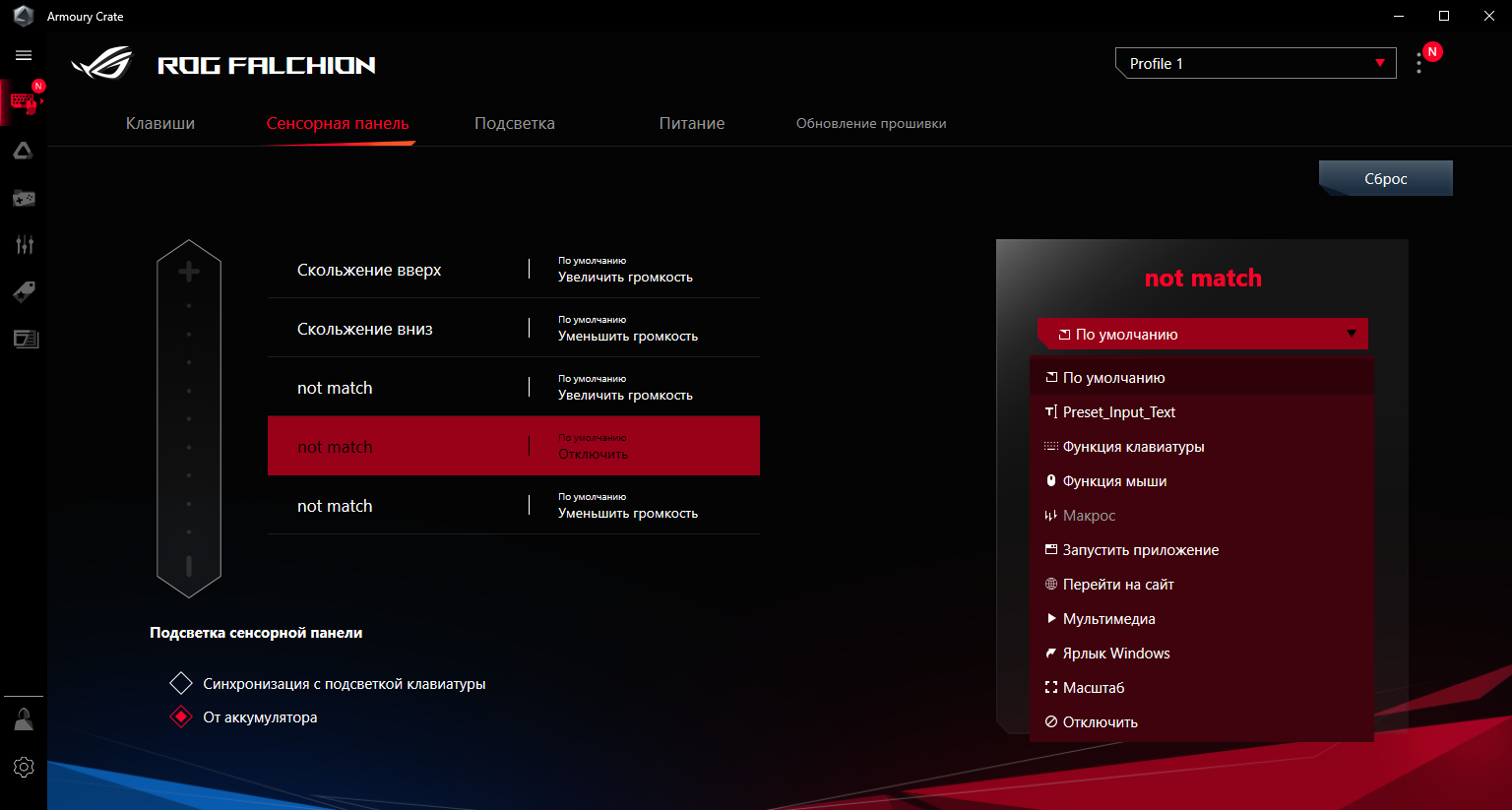Open the deals tag icon in sidebar
The width and height of the screenshot is (1512, 810).
pyautogui.click(x=24, y=291)
